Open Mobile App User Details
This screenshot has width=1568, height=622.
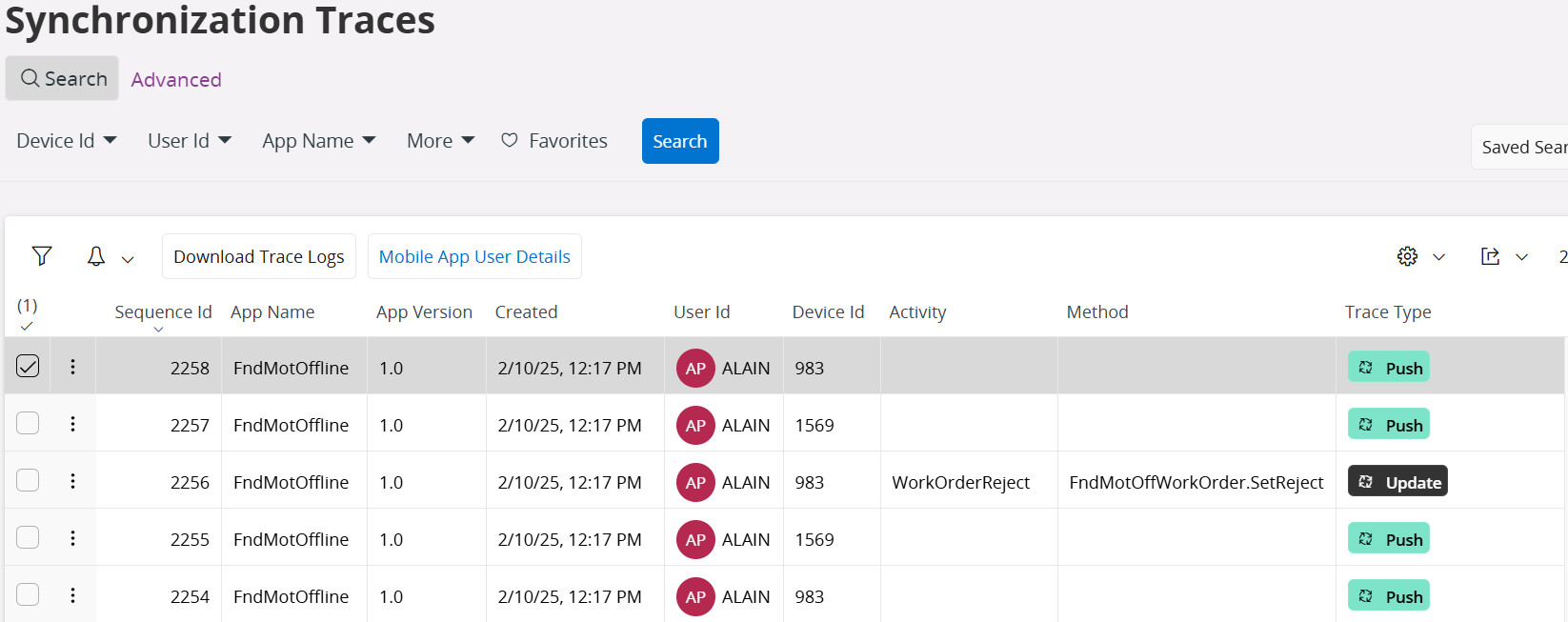[474, 257]
